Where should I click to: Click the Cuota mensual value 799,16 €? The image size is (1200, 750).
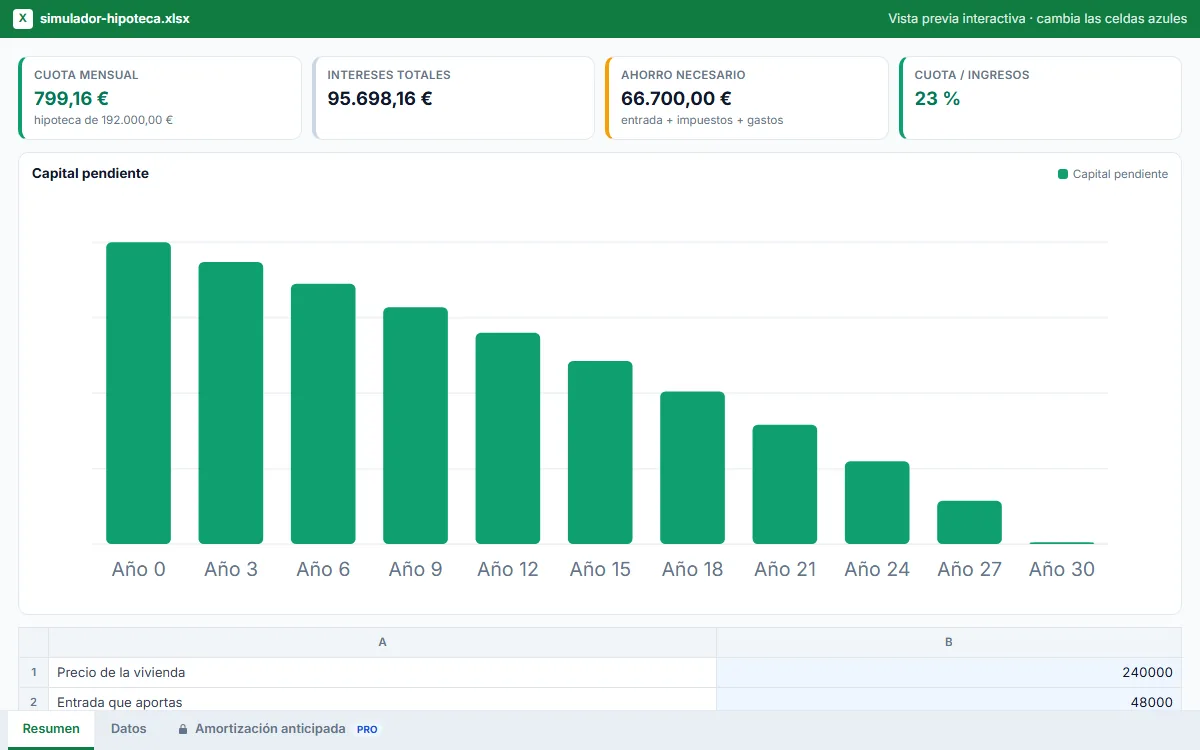pos(72,98)
